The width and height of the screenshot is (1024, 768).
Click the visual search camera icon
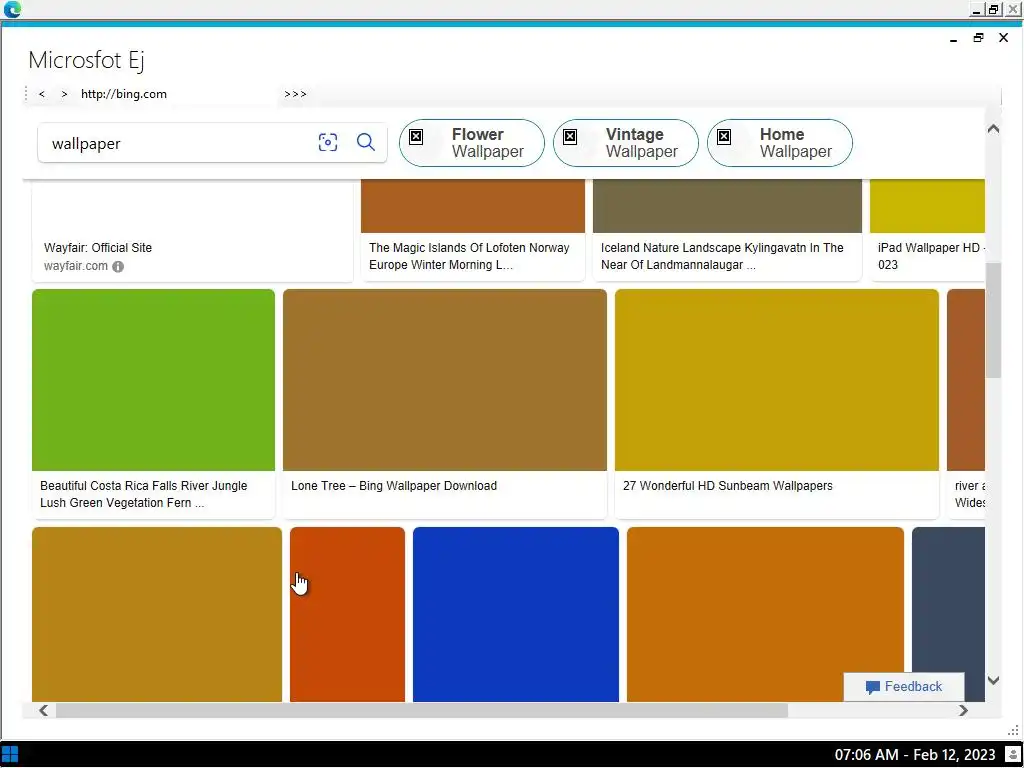coord(328,142)
